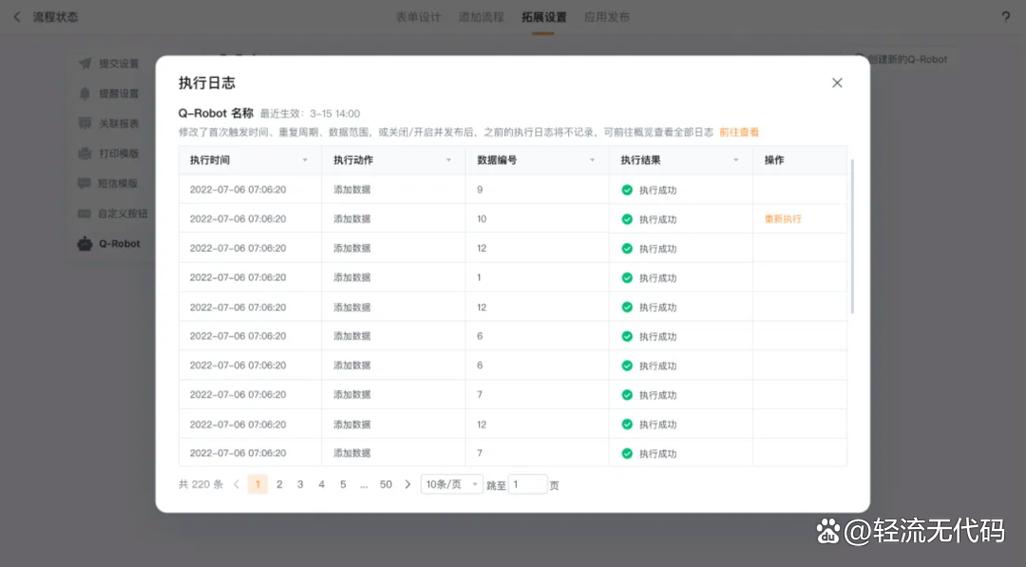Select 提醒设置 in the sidebar
1026x567 pixels.
pyautogui.click(x=118, y=94)
